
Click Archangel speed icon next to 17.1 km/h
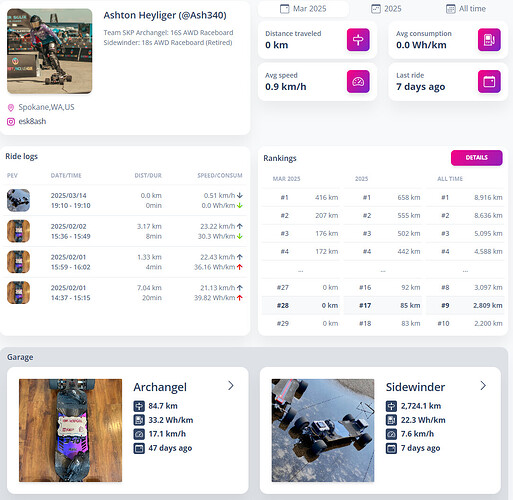(139, 434)
